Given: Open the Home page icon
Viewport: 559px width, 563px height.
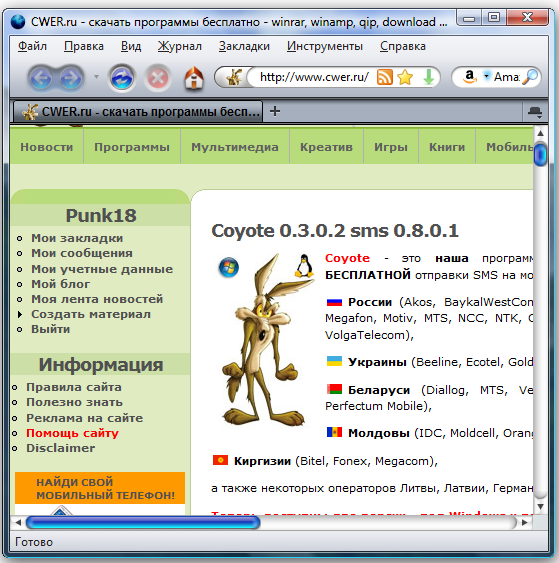Looking at the screenshot, I should click(x=194, y=78).
